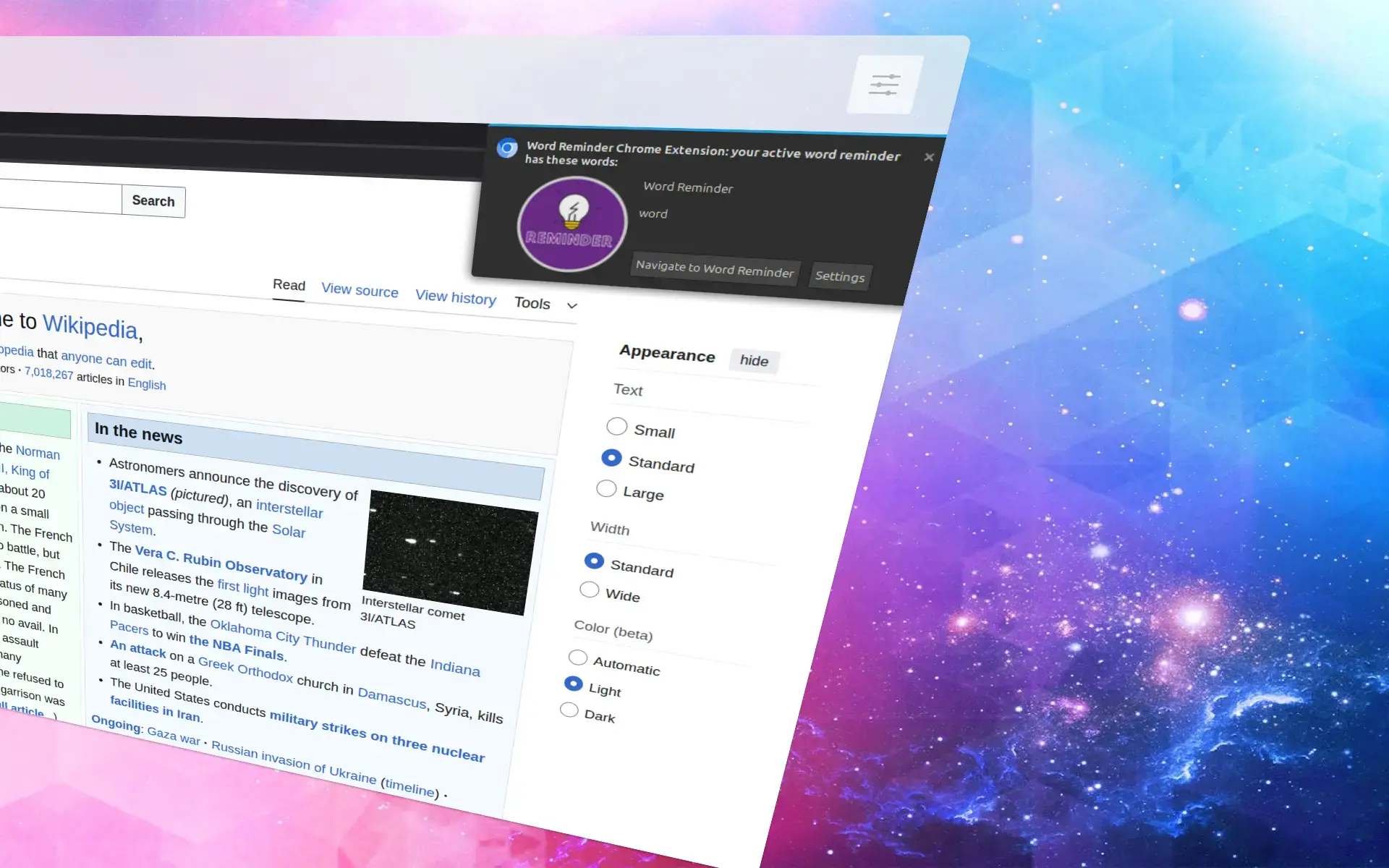The width and height of the screenshot is (1389, 868).
Task: Select Automatic color mode
Action: (577, 657)
